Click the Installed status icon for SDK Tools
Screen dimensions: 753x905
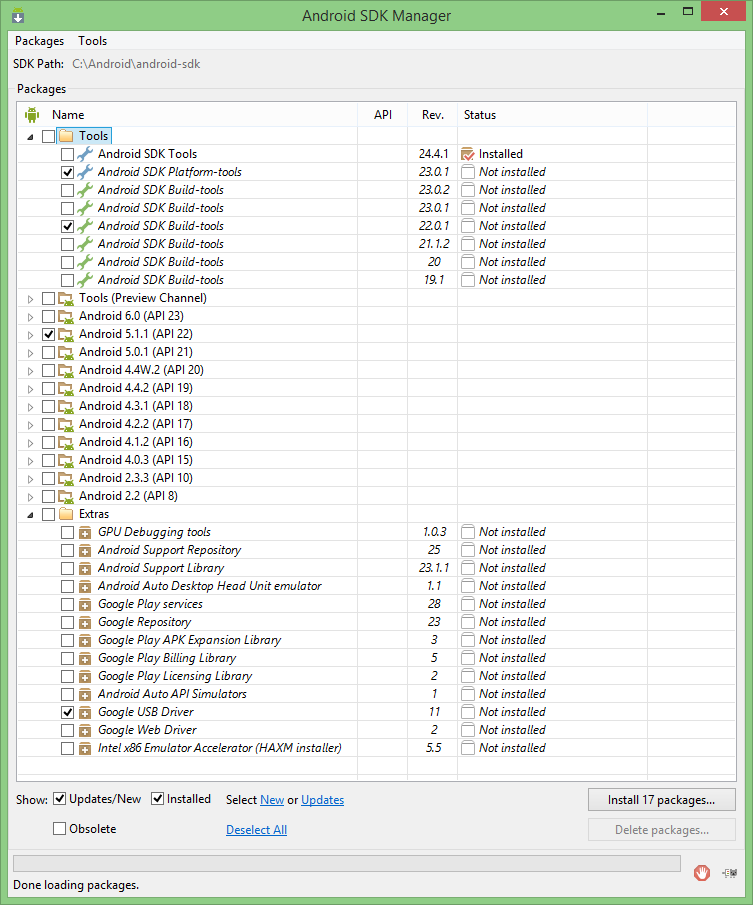[468, 154]
